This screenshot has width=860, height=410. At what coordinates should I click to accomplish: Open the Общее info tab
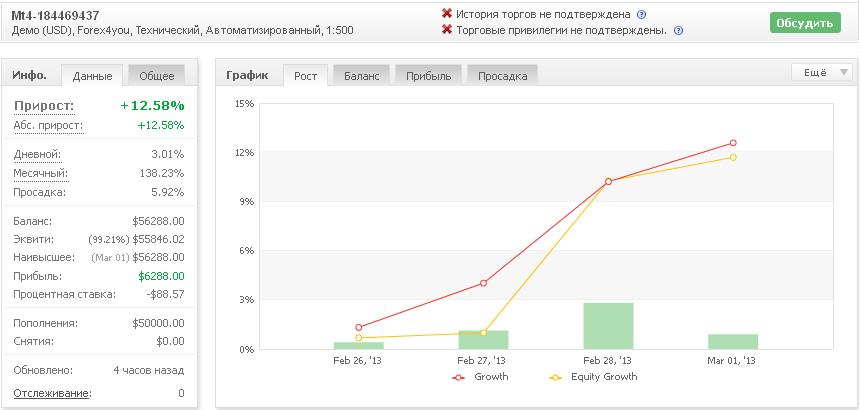(156, 76)
